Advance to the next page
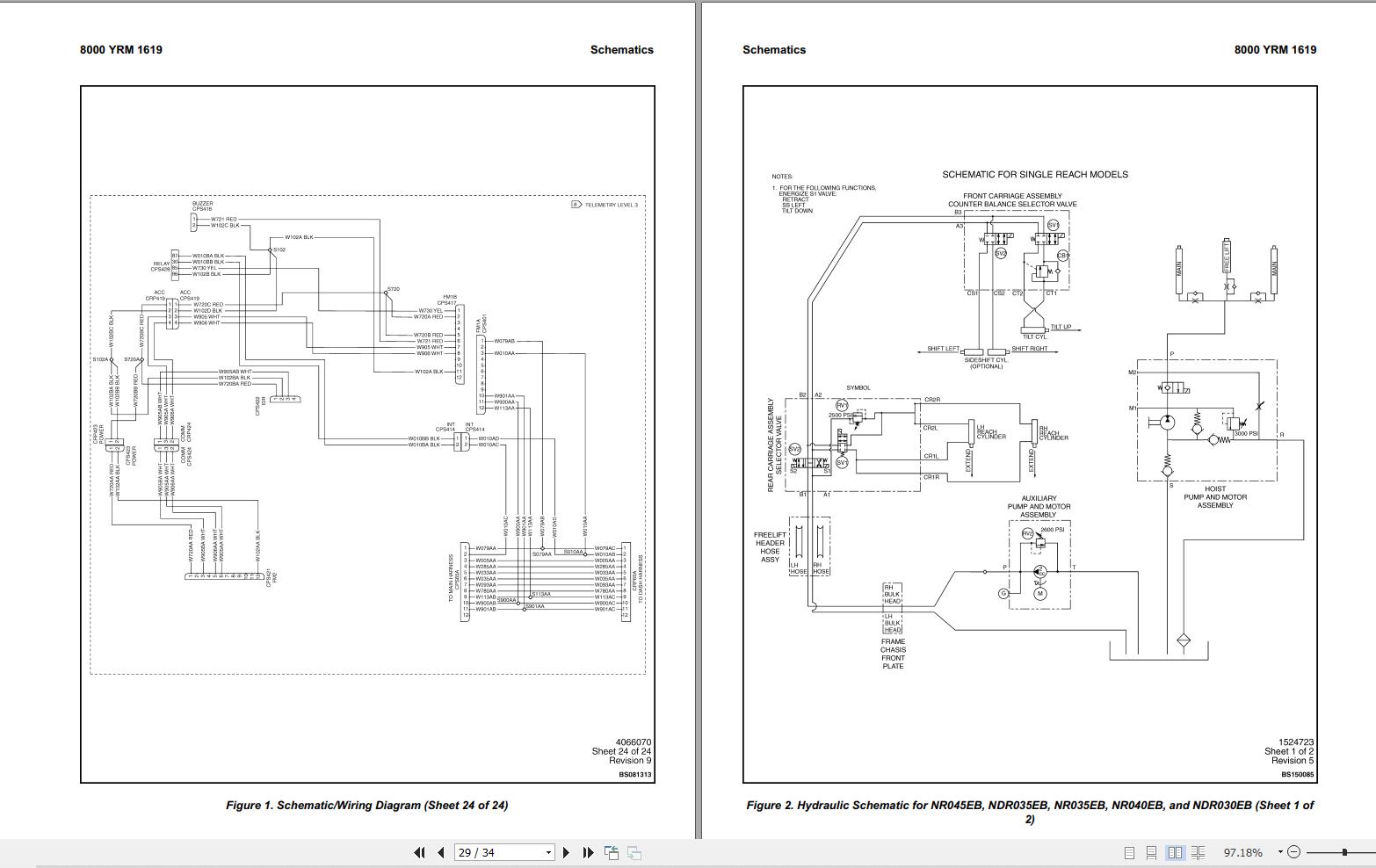This screenshot has height=868, width=1376. (x=567, y=853)
